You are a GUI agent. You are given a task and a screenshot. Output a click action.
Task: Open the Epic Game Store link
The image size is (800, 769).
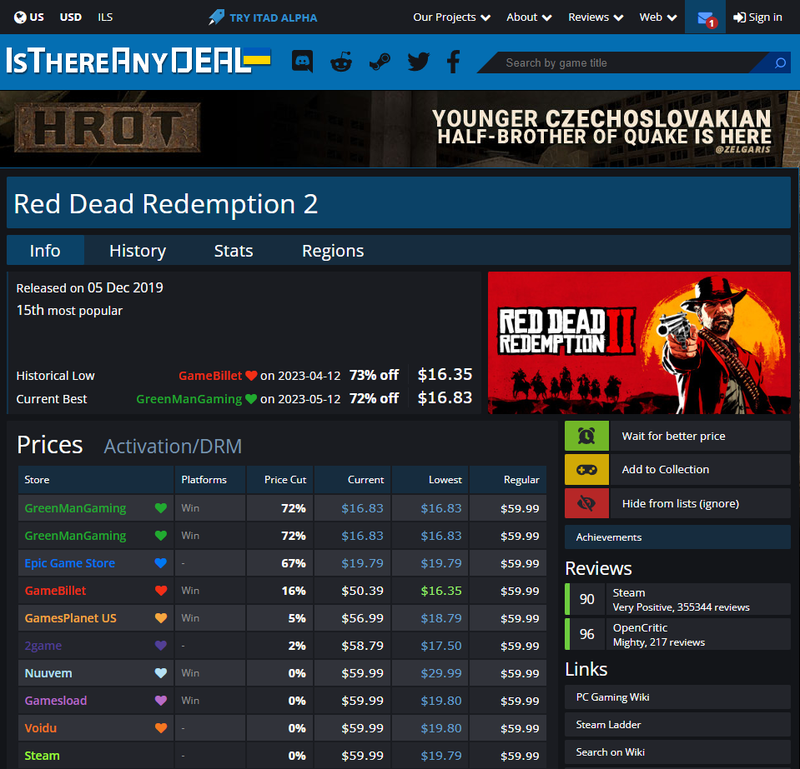click(x=70, y=563)
